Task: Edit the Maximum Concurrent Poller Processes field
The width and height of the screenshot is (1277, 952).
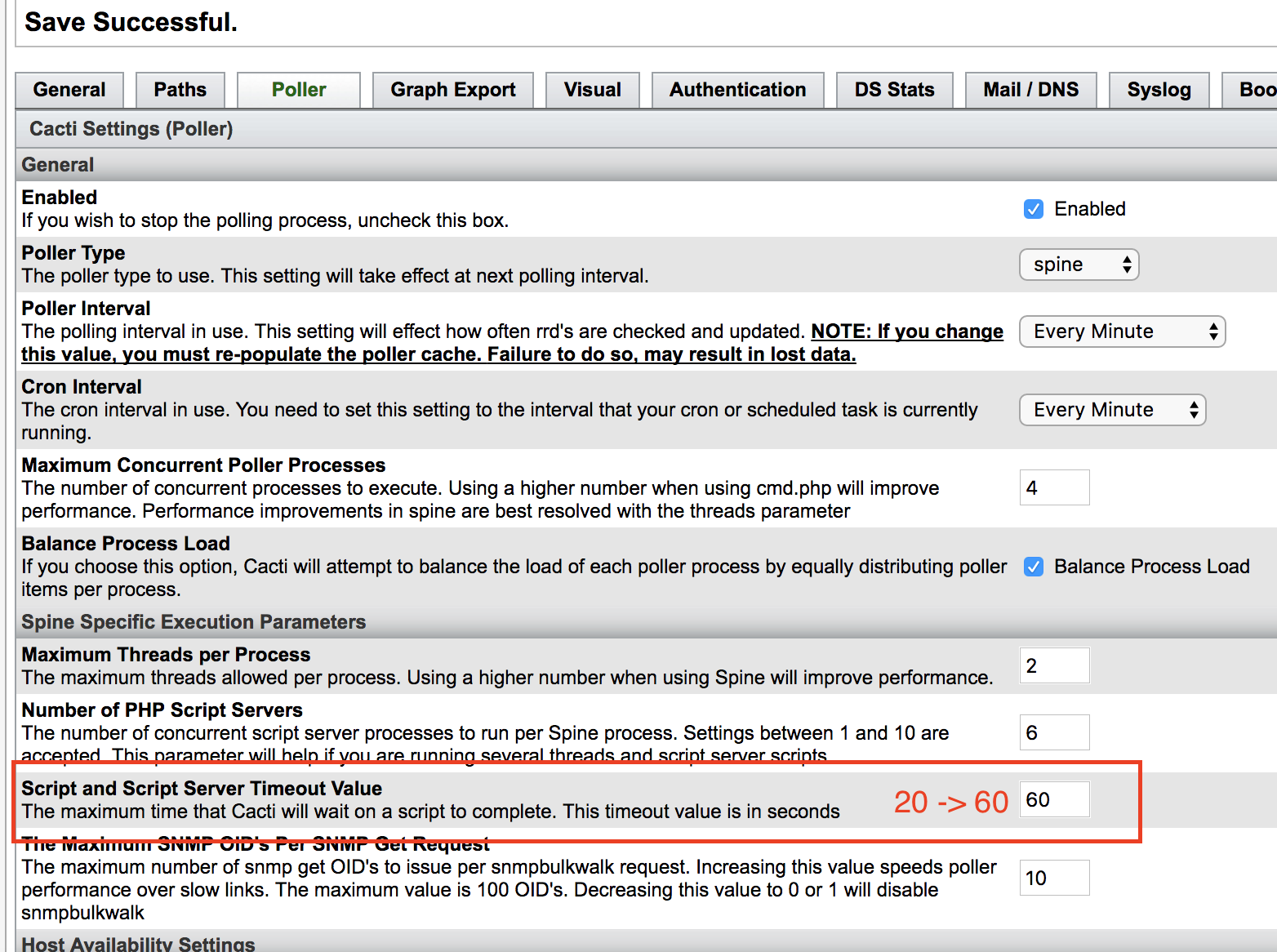Action: point(1055,487)
